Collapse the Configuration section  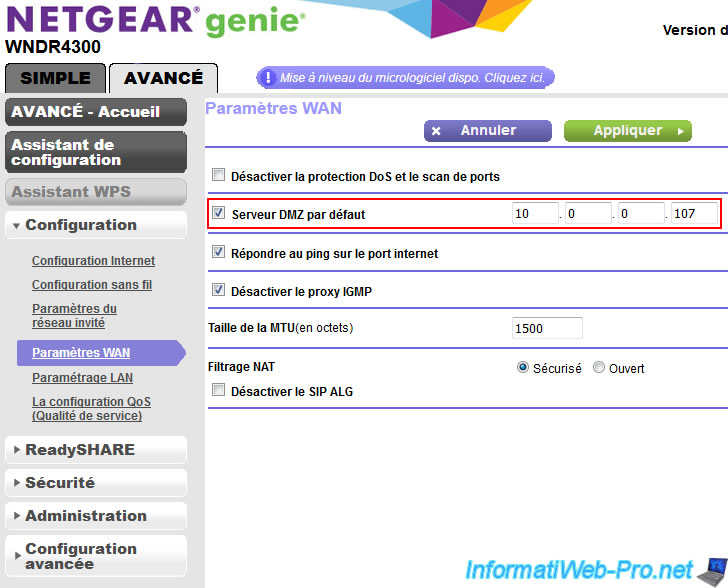coord(96,225)
